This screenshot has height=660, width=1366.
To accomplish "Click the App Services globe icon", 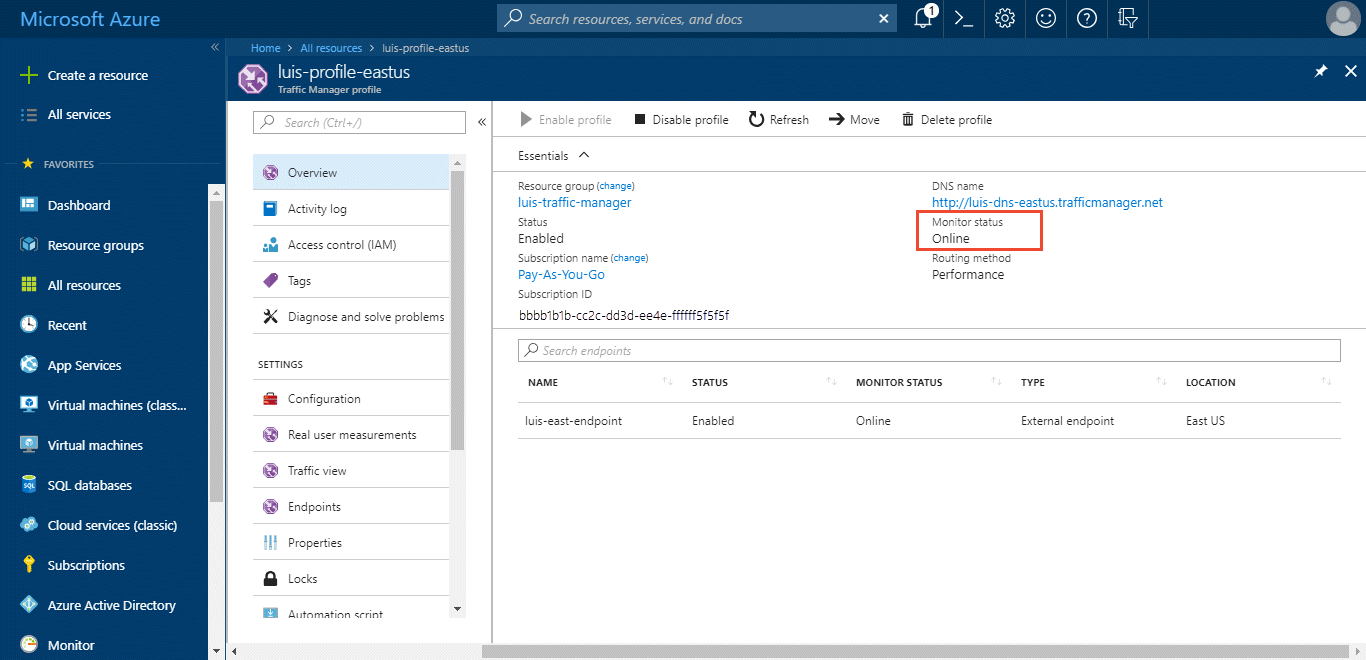I will point(29,365).
